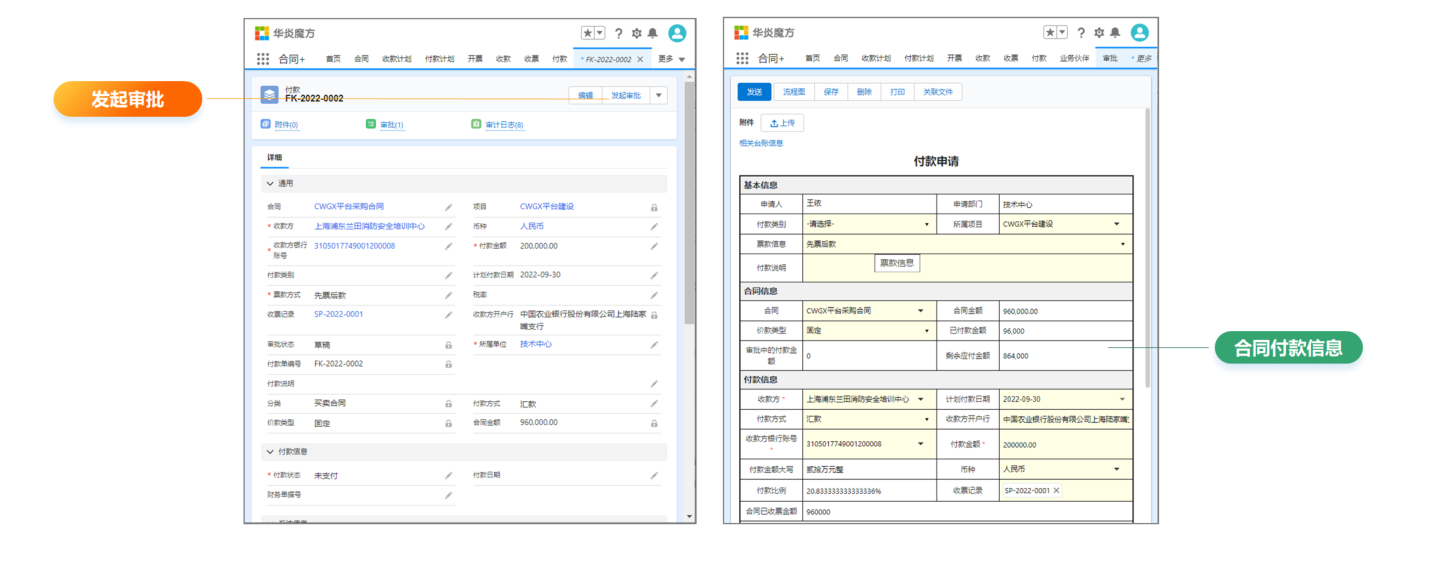Screen dimensions: 1434x574
Task: Edit the 合同 field with pencil icon
Action: [x=448, y=207]
